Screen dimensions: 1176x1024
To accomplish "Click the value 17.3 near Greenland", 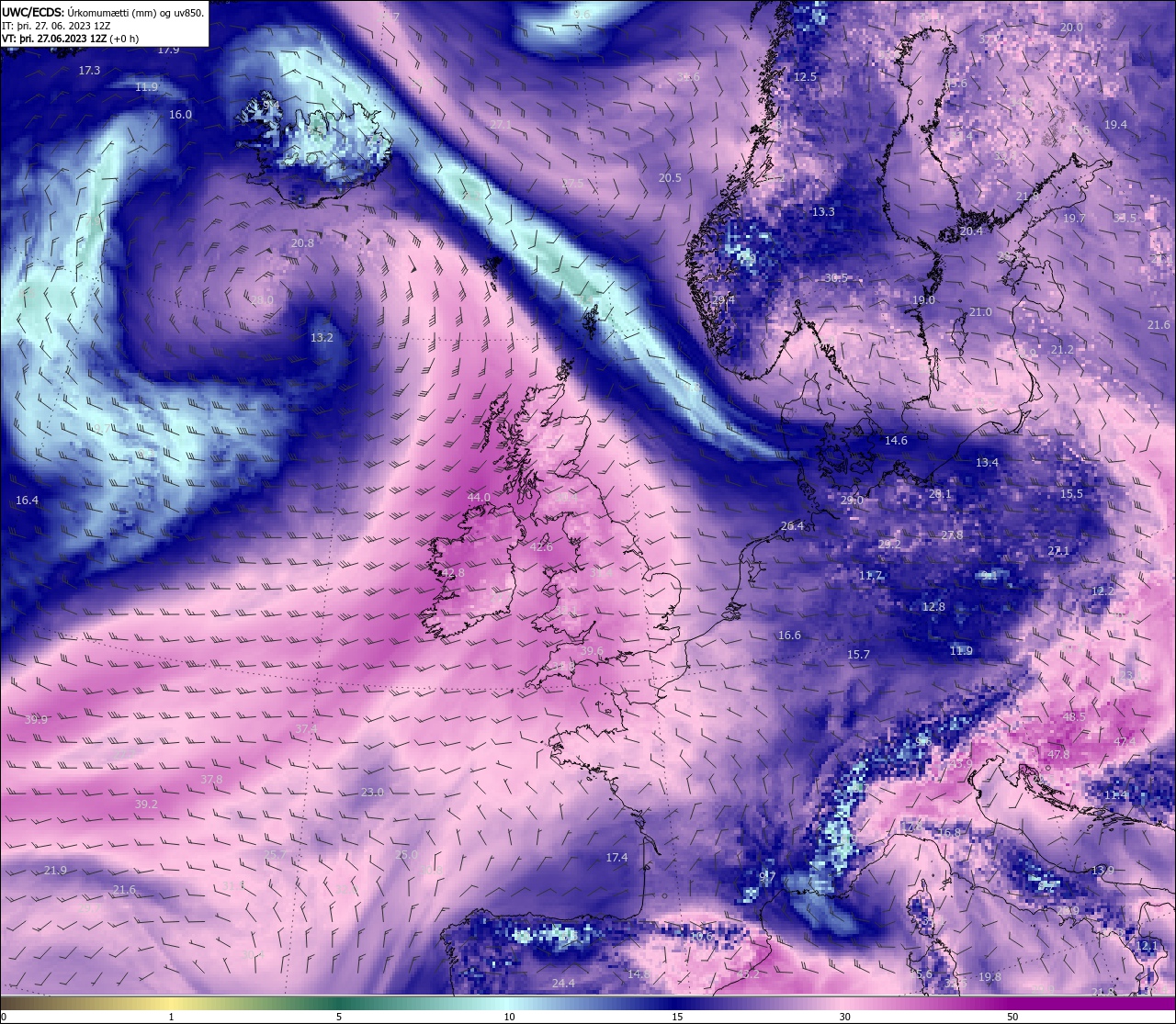I will [89, 70].
